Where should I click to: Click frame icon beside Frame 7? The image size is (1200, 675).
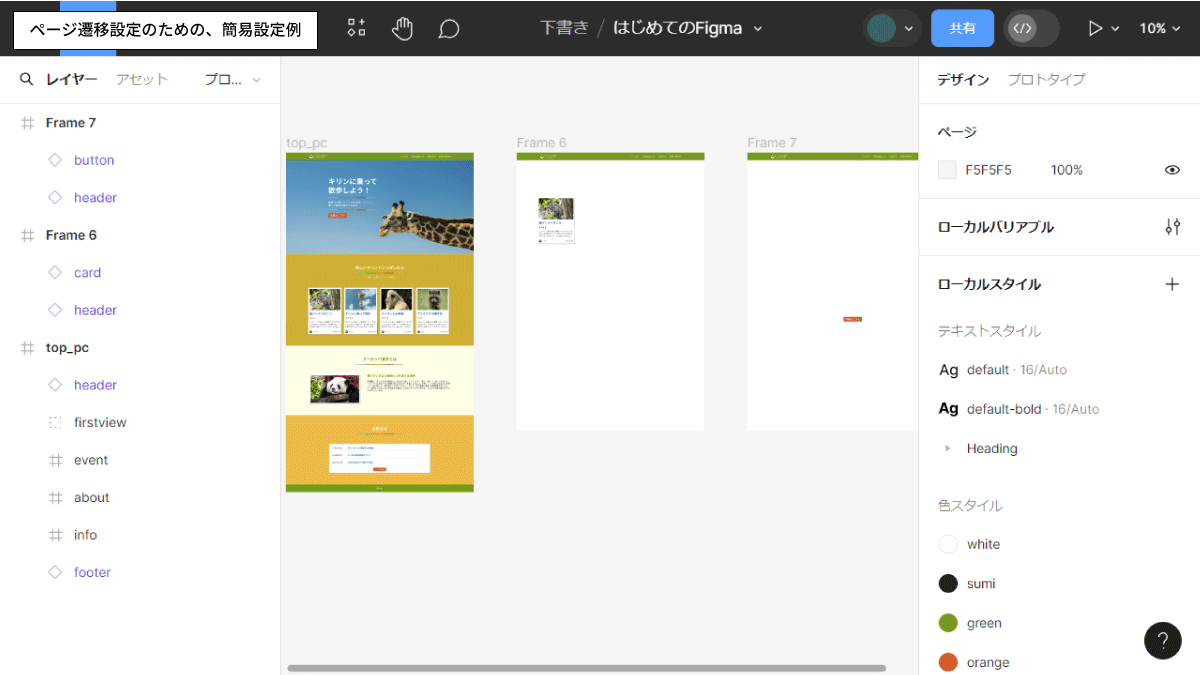[27, 123]
